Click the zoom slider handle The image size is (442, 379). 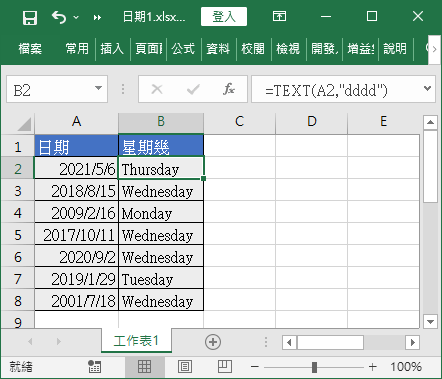(314, 367)
